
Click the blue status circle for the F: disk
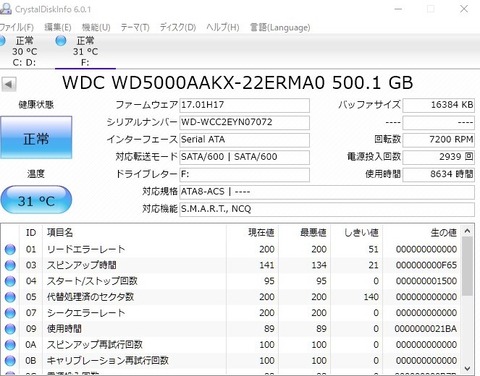point(61,41)
